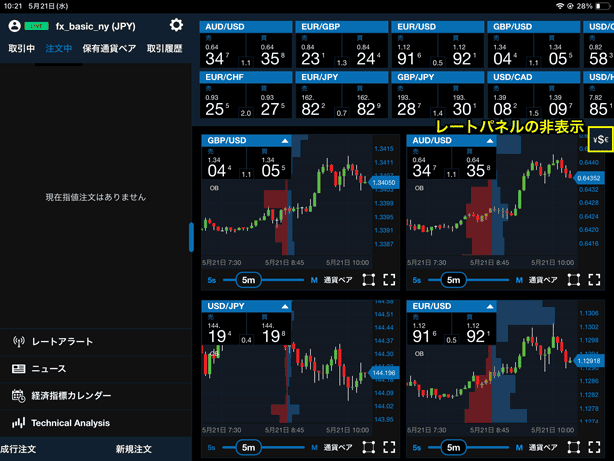Viewport: 614px width, 461px height.
Task: Tap the 144.196 price marker on USD/JPY chart
Action: click(x=384, y=373)
